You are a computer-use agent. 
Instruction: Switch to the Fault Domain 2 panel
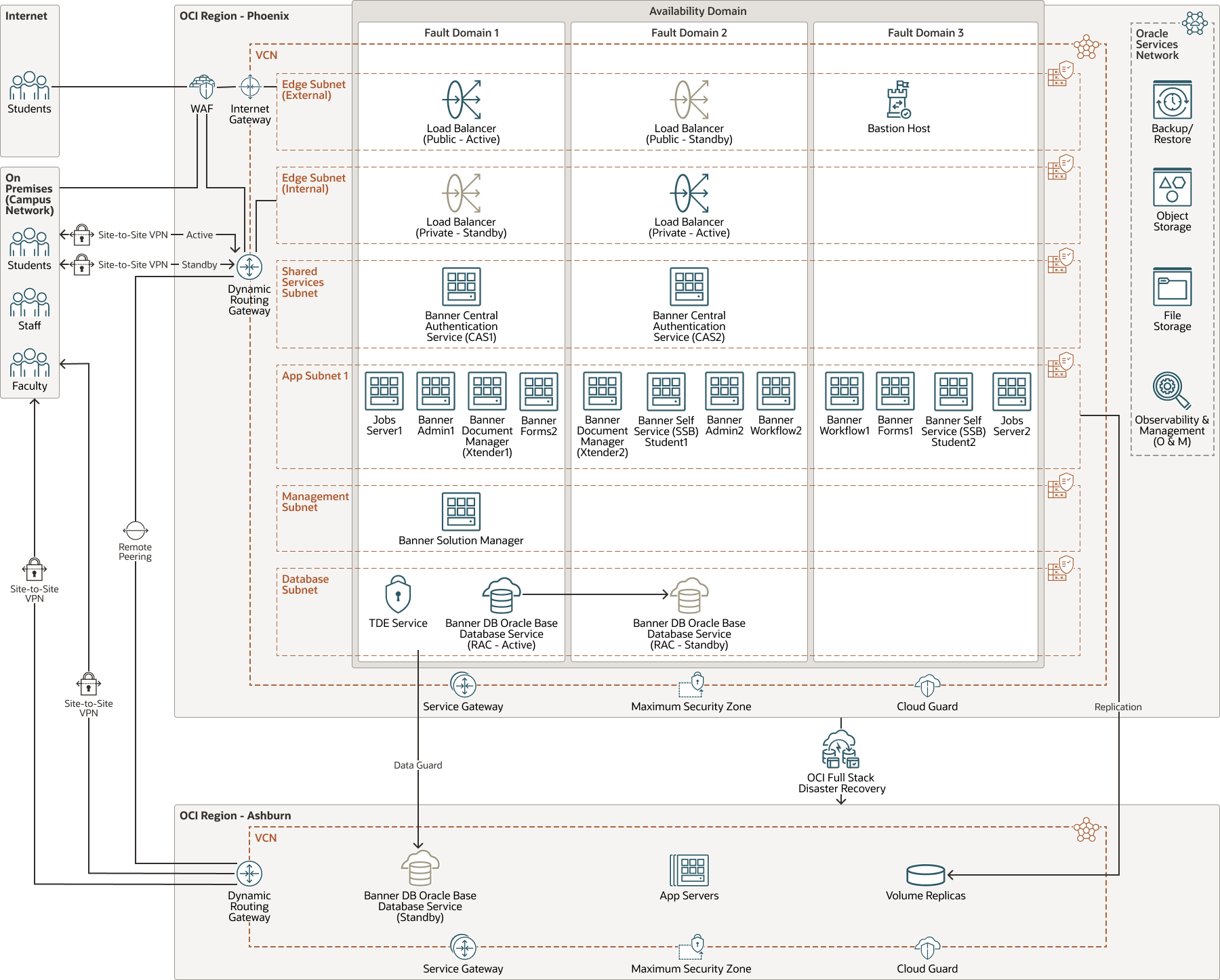tap(689, 32)
